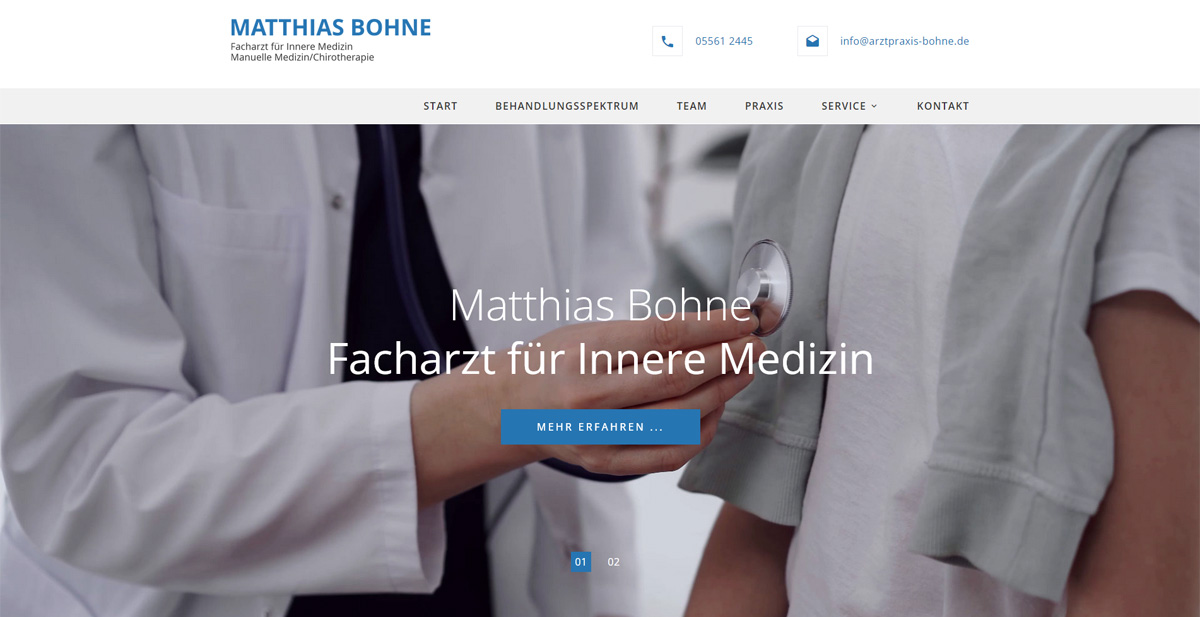Image resolution: width=1200 pixels, height=617 pixels.
Task: Open the PRAXIS page
Action: pos(764,106)
